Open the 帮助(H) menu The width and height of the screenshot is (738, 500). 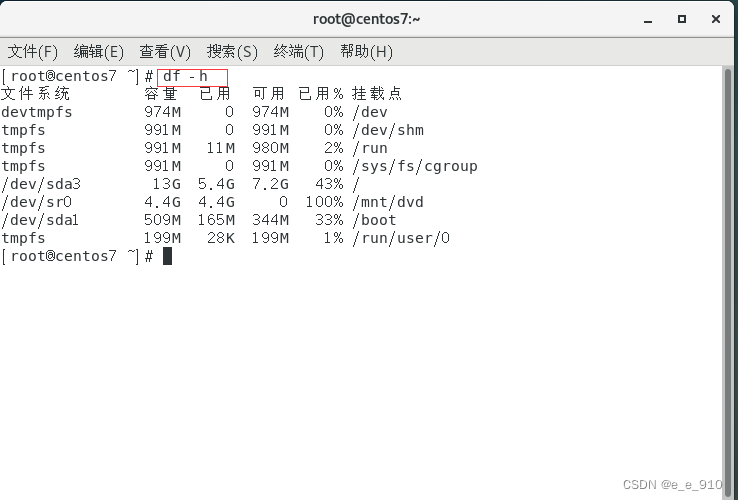pyautogui.click(x=367, y=51)
